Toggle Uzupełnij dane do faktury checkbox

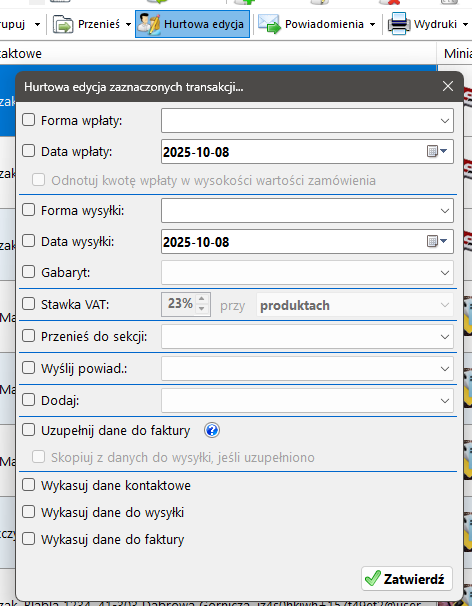coord(29,430)
